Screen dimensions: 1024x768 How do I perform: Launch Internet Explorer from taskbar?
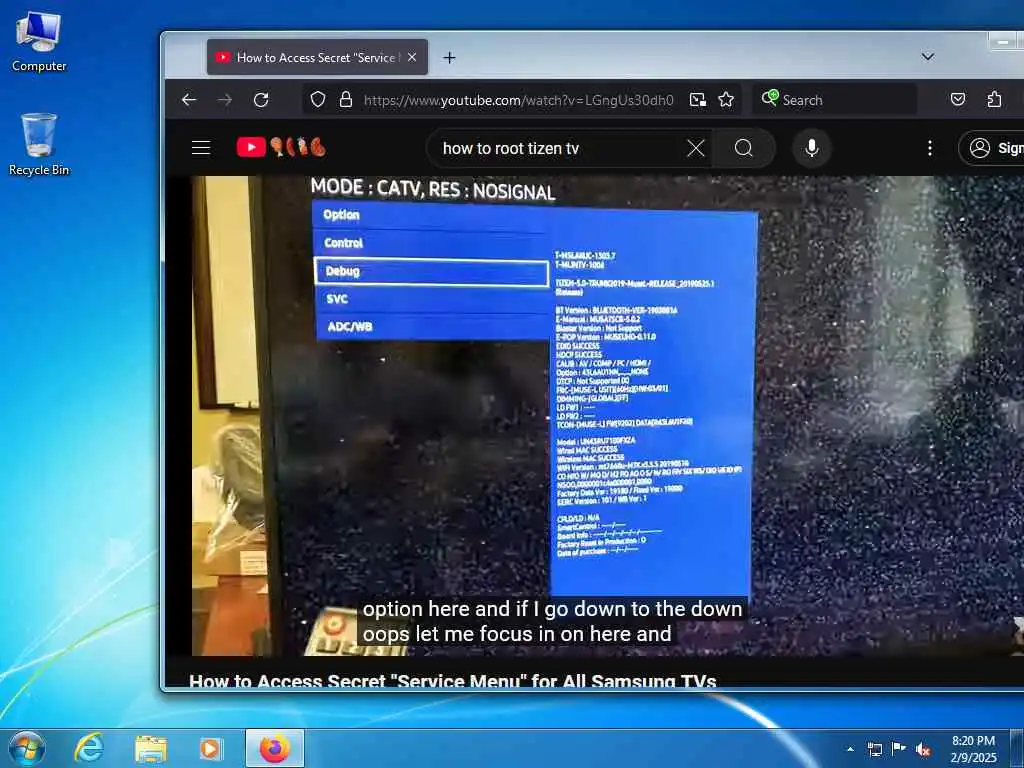click(x=89, y=748)
